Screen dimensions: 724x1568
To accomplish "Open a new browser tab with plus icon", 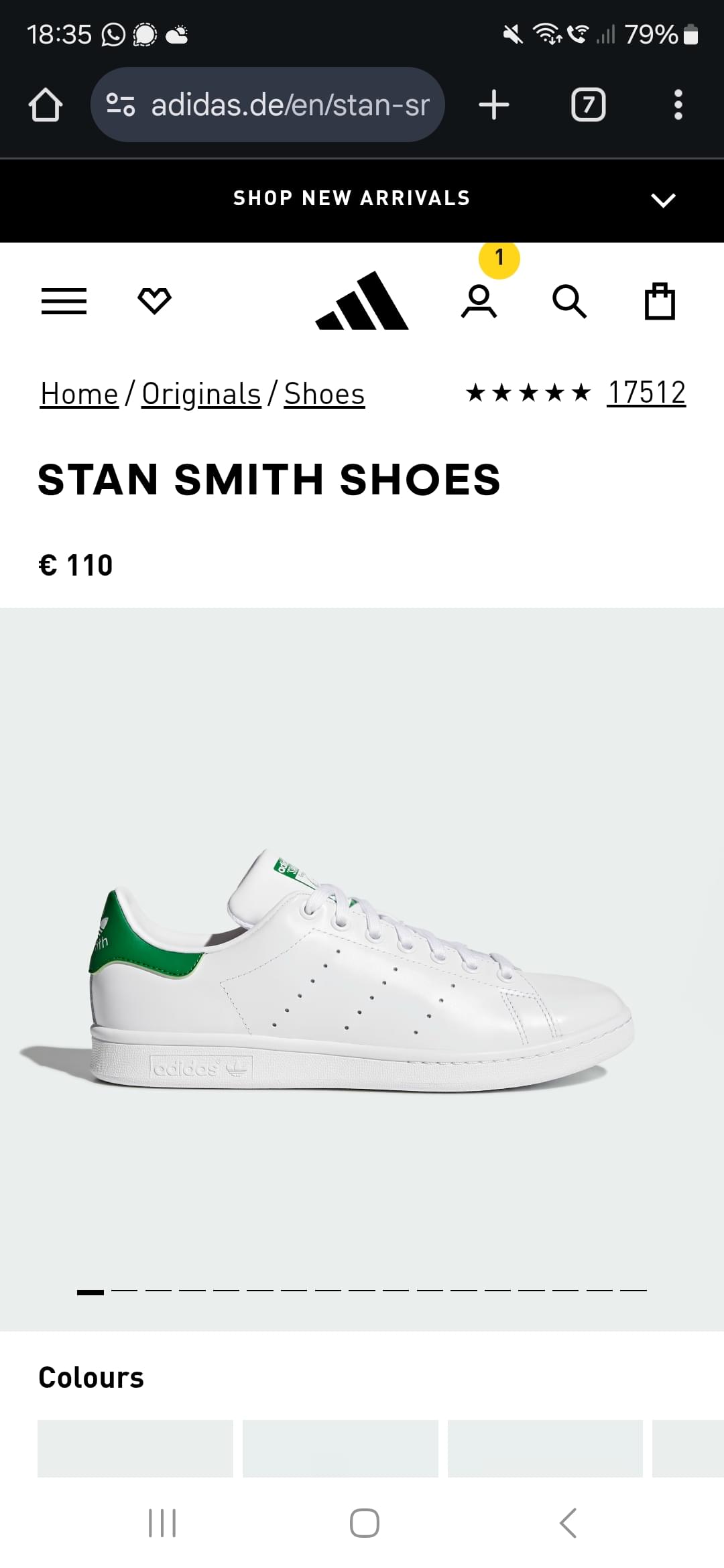I will click(x=494, y=105).
